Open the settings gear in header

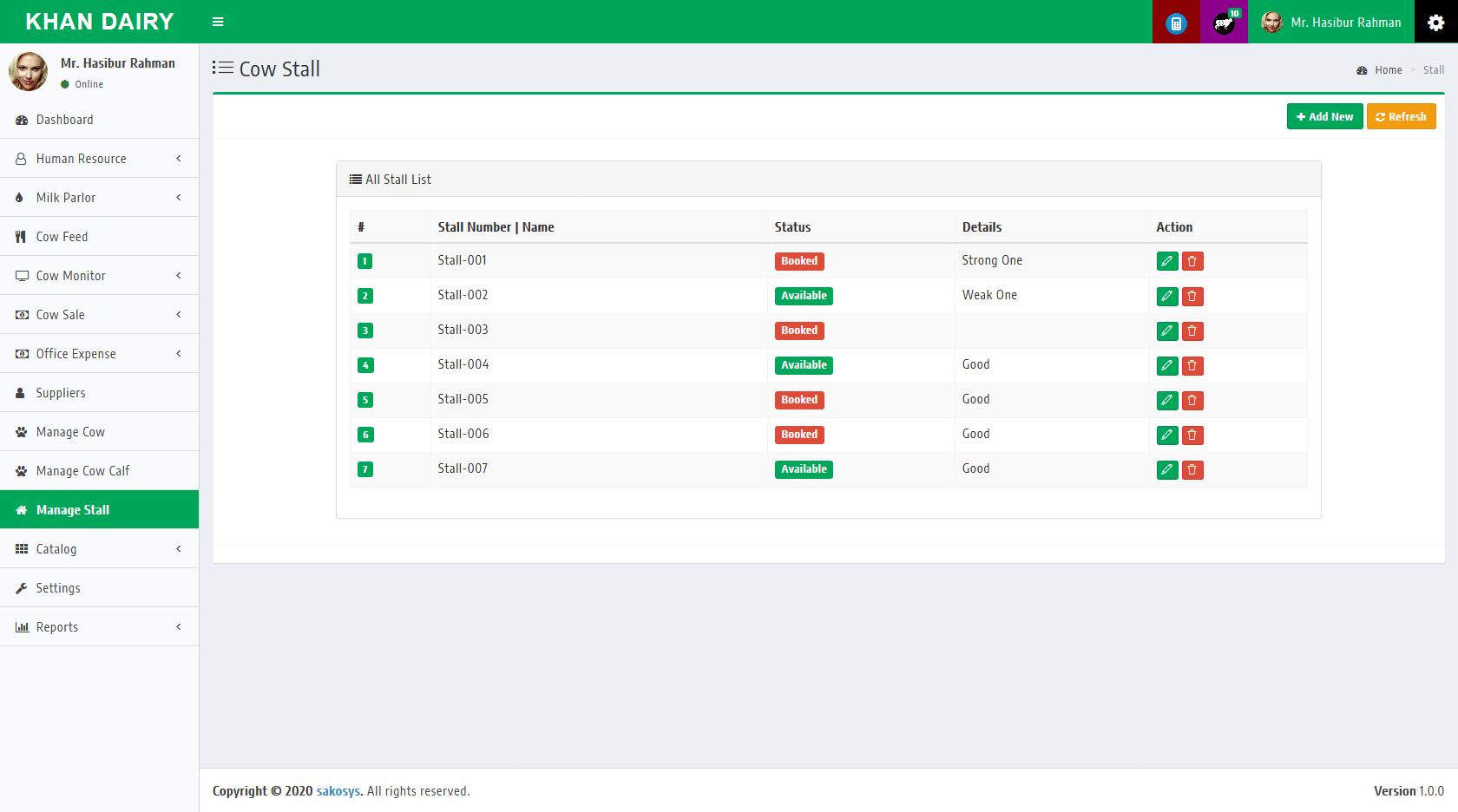[1435, 23]
